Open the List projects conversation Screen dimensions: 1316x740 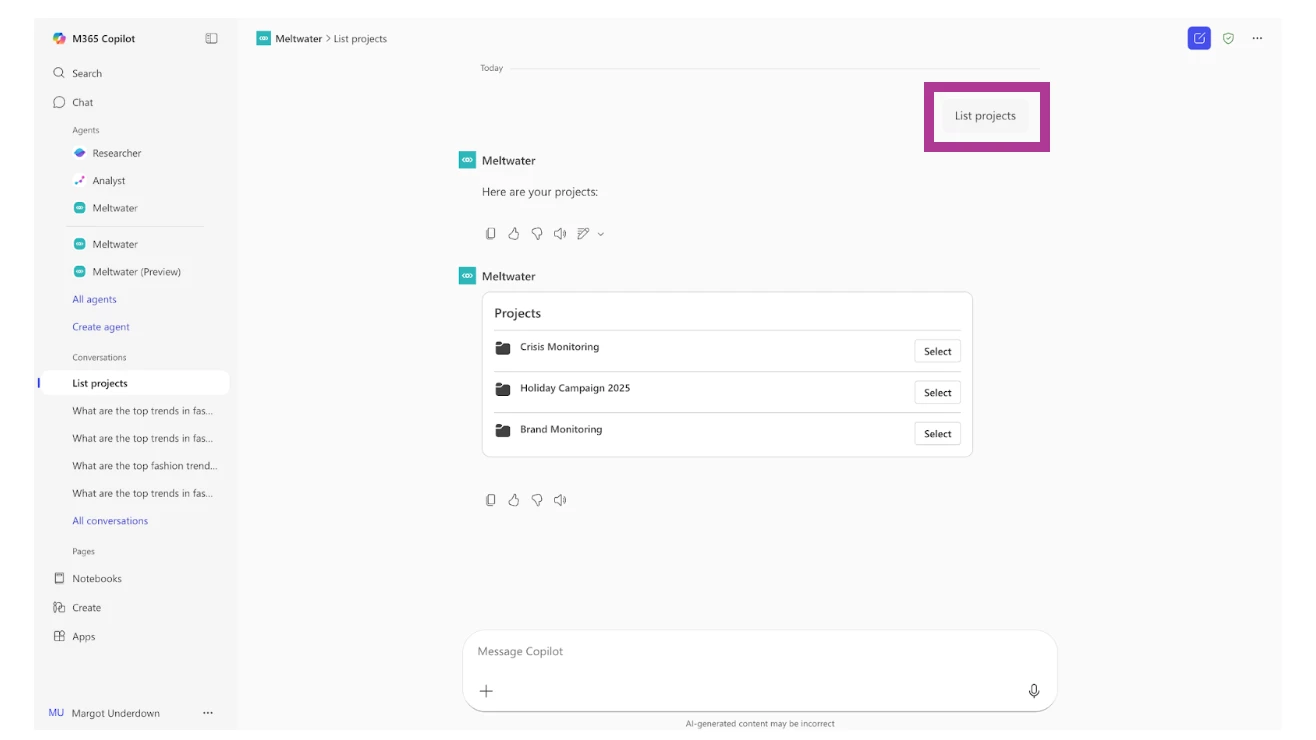[x=135, y=383]
